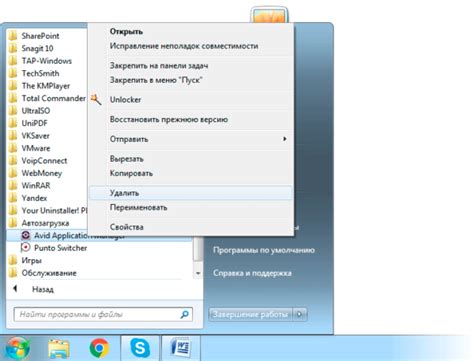Click the Avid Application Manager icon
The image size is (474, 361).
26,235
